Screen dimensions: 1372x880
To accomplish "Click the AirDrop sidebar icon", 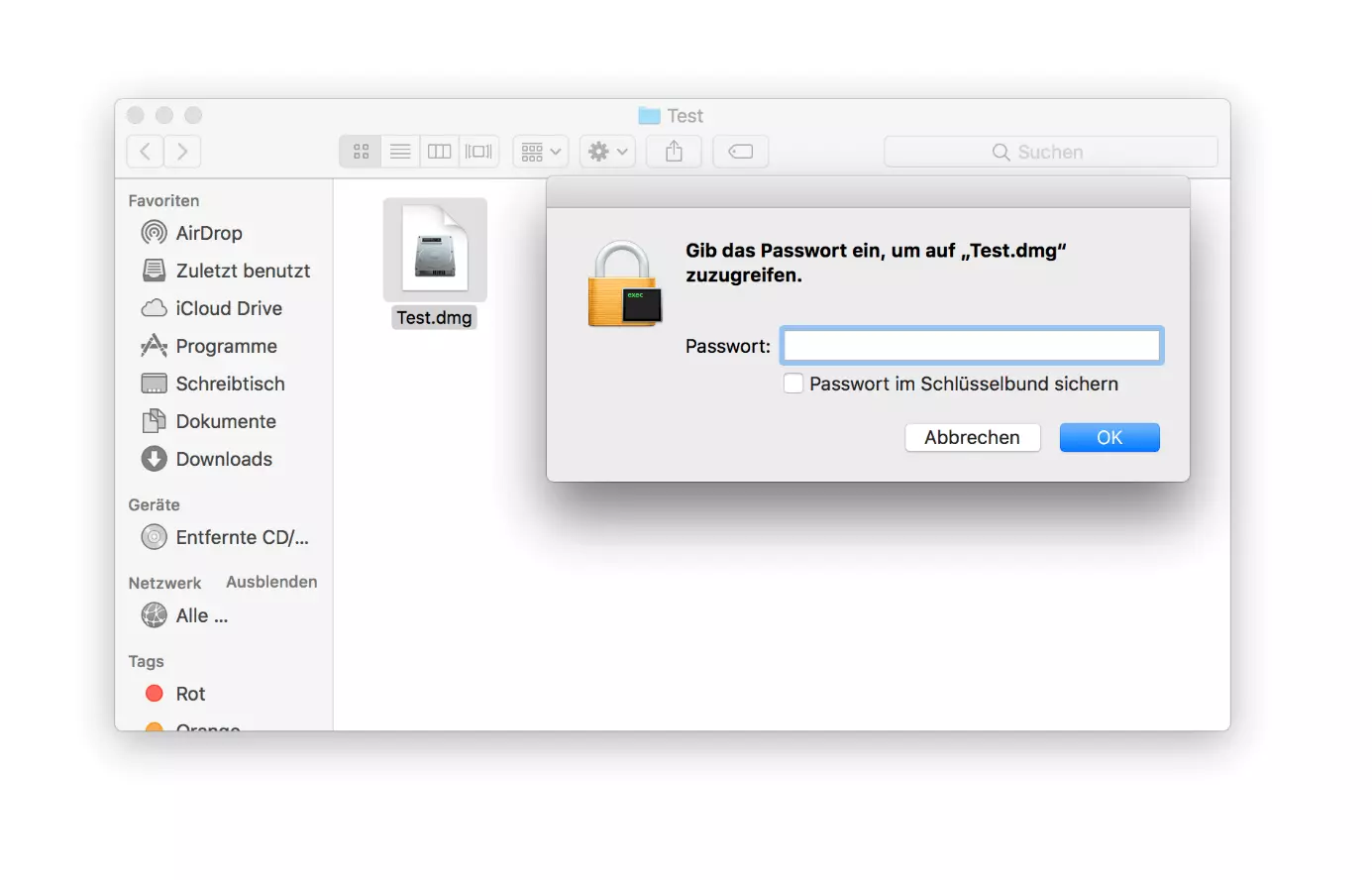I will [154, 233].
